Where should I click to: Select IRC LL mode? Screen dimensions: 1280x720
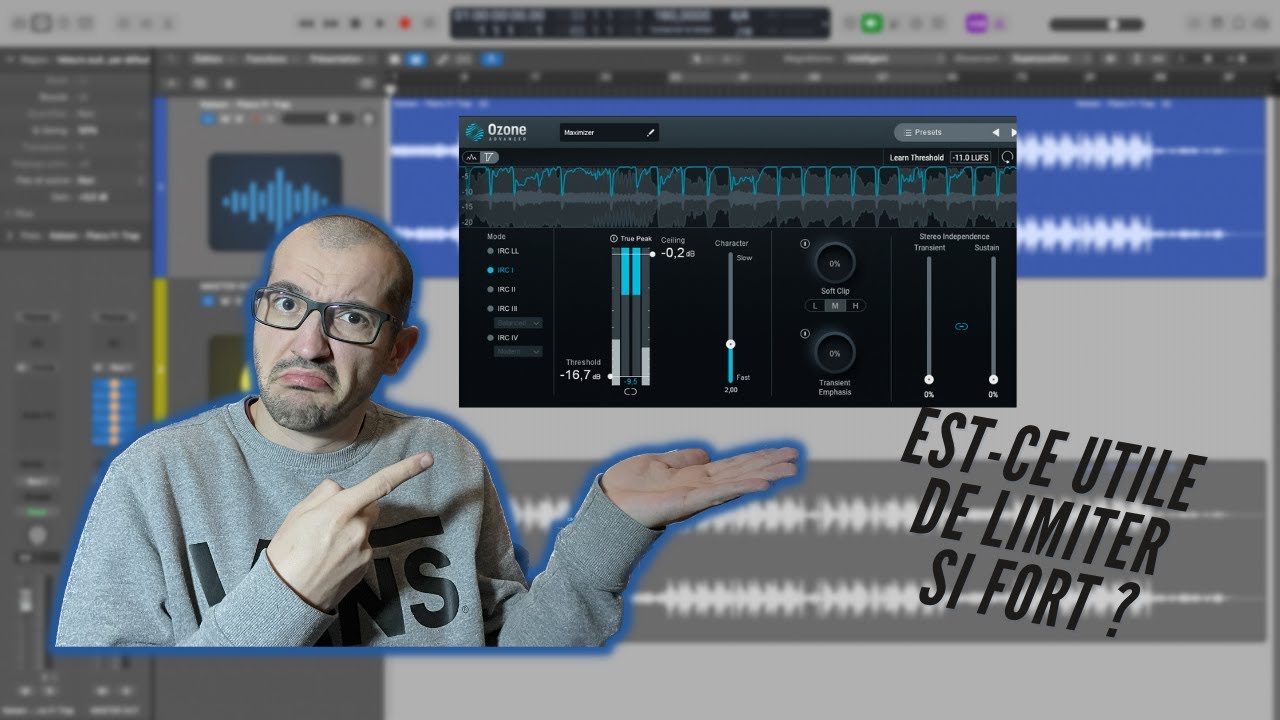504,251
